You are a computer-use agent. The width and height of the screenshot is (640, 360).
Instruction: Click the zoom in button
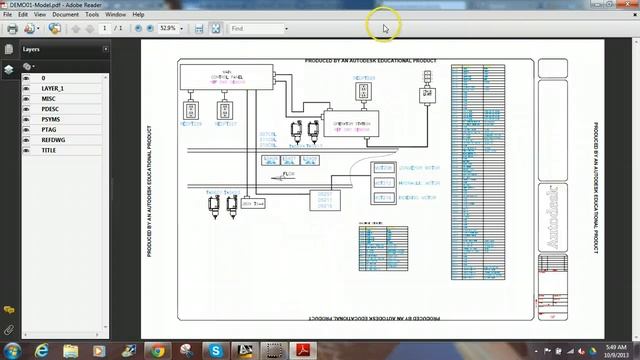coord(150,28)
